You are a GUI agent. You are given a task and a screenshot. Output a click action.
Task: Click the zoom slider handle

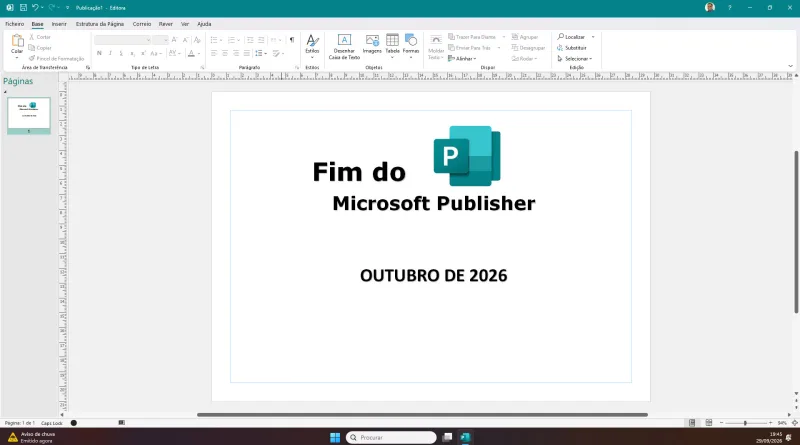point(745,423)
